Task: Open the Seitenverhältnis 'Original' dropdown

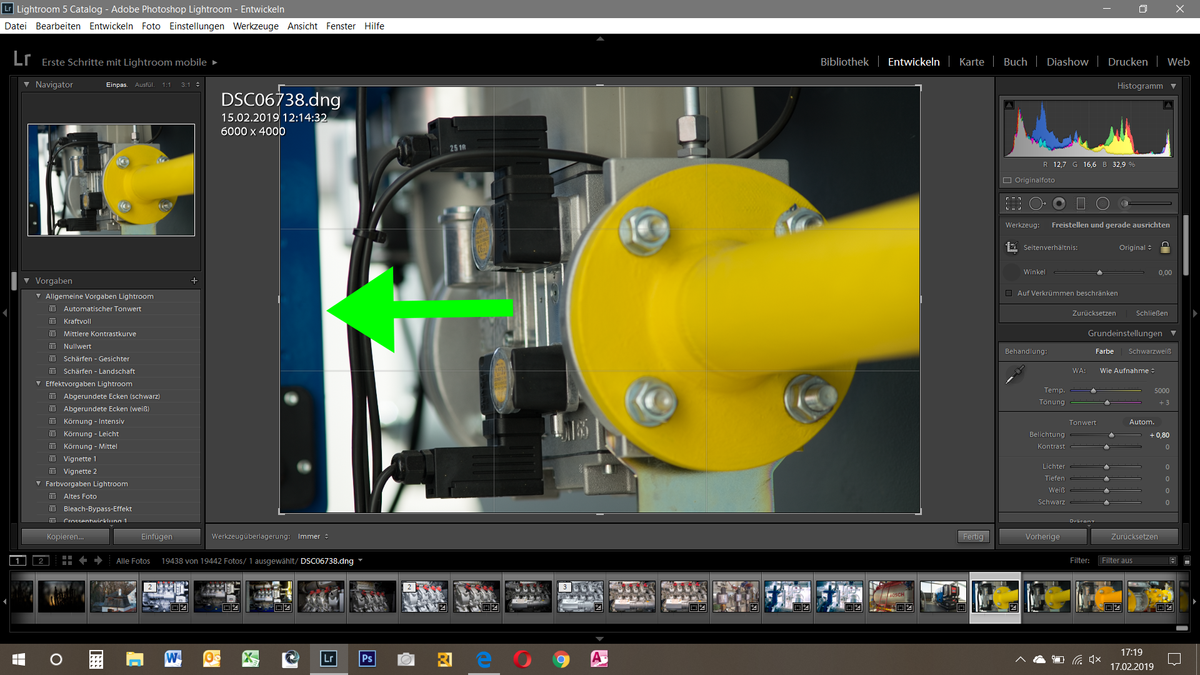Action: pos(1135,247)
